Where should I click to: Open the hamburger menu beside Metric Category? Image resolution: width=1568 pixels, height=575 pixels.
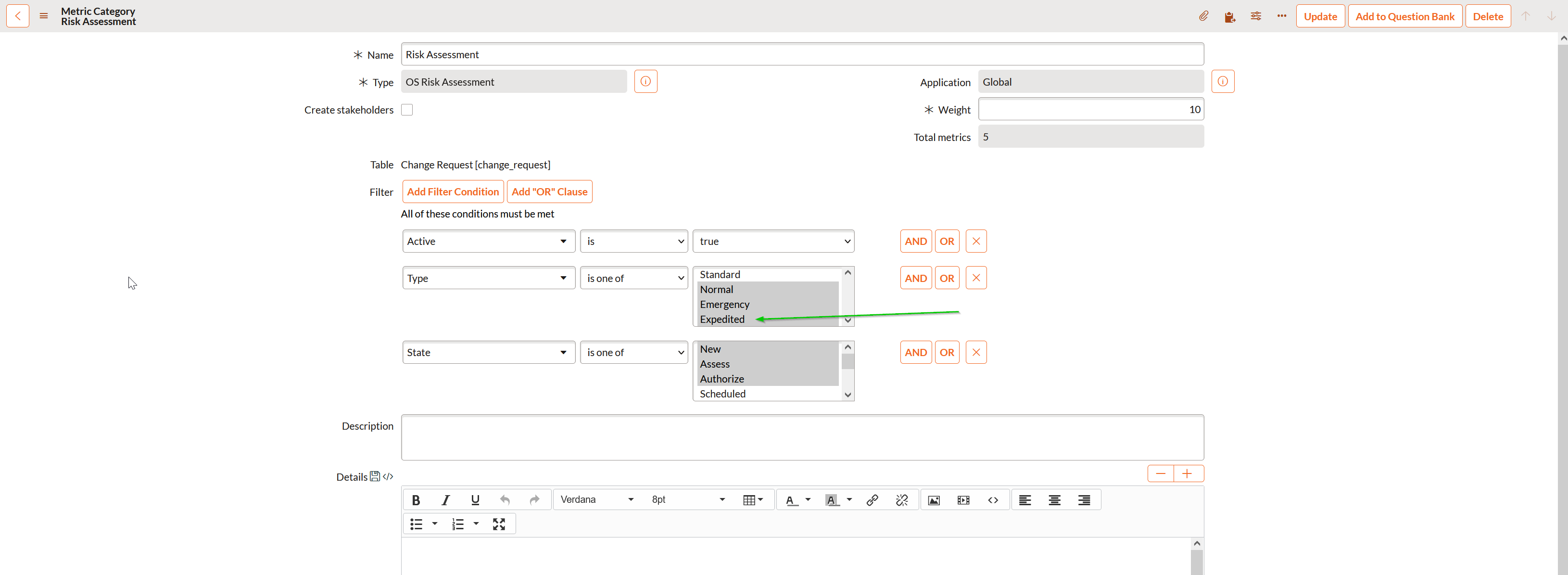coord(43,16)
